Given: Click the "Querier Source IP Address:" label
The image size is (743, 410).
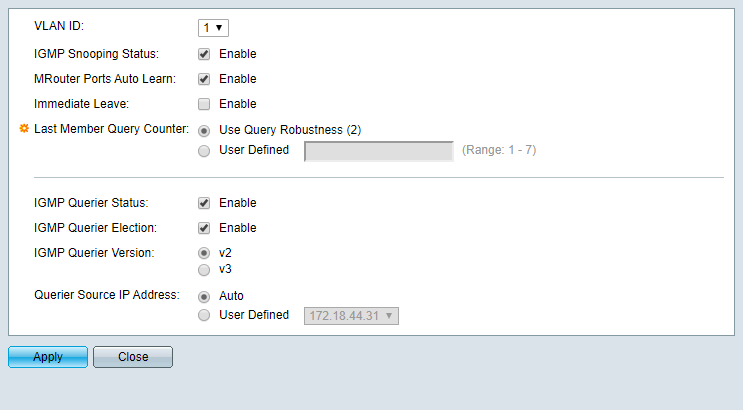Looking at the screenshot, I should pyautogui.click(x=106, y=295).
